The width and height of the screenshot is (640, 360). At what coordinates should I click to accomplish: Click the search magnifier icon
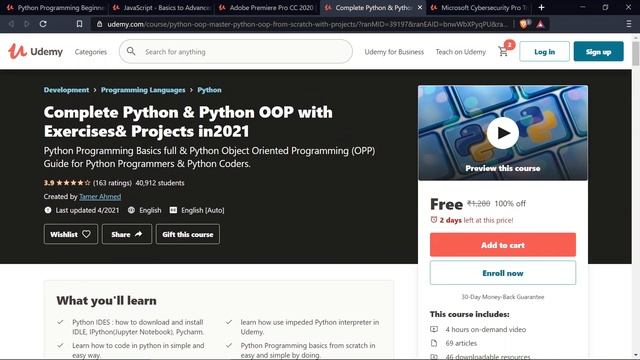[131, 51]
